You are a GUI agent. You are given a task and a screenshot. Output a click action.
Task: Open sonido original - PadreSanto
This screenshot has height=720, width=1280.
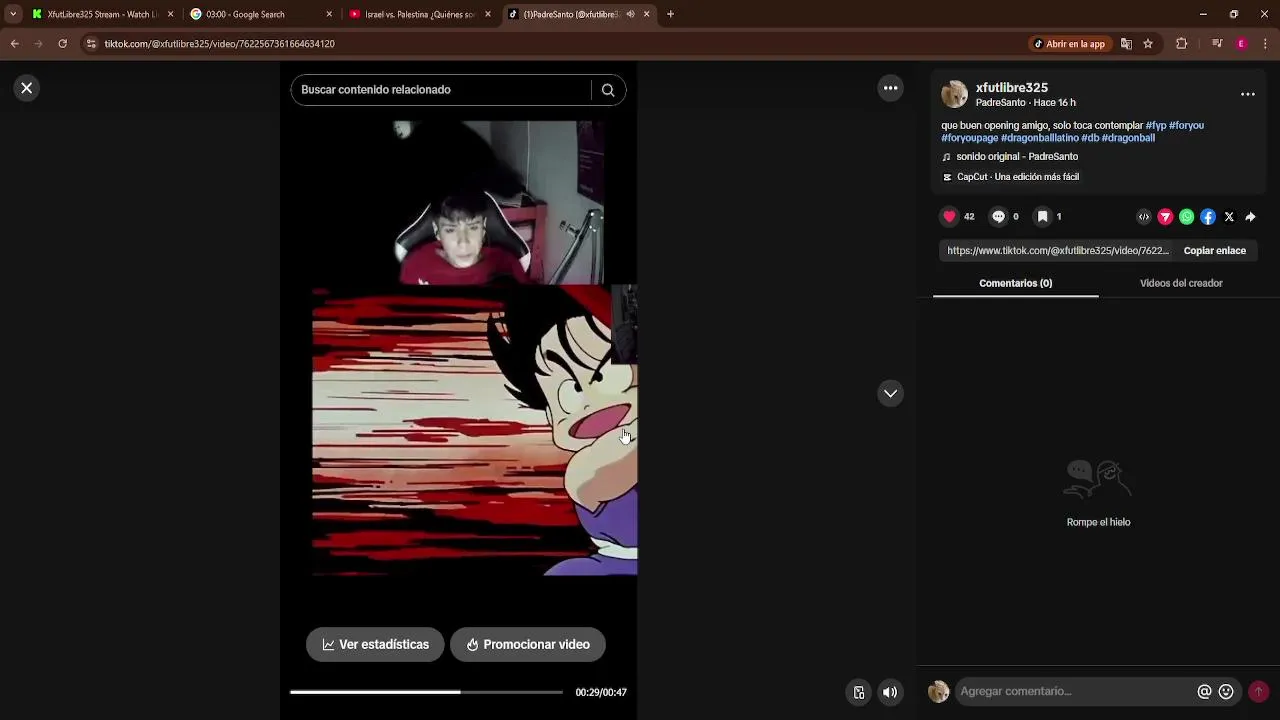coord(1017,157)
